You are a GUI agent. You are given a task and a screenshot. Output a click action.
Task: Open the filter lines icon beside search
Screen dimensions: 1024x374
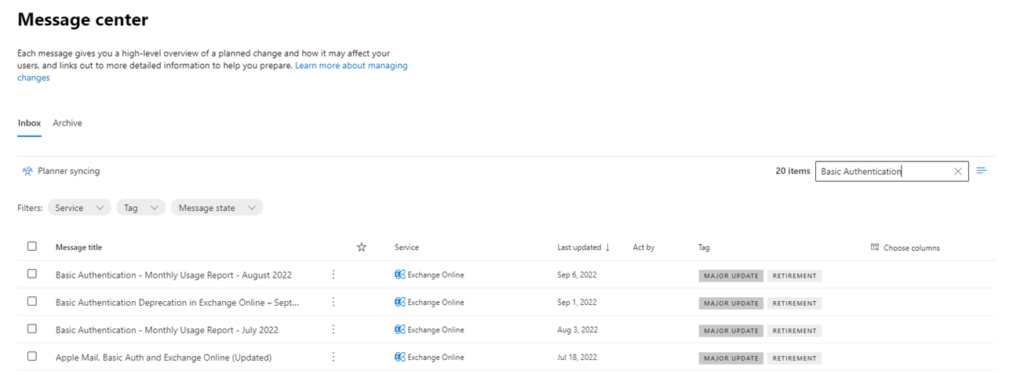(982, 171)
